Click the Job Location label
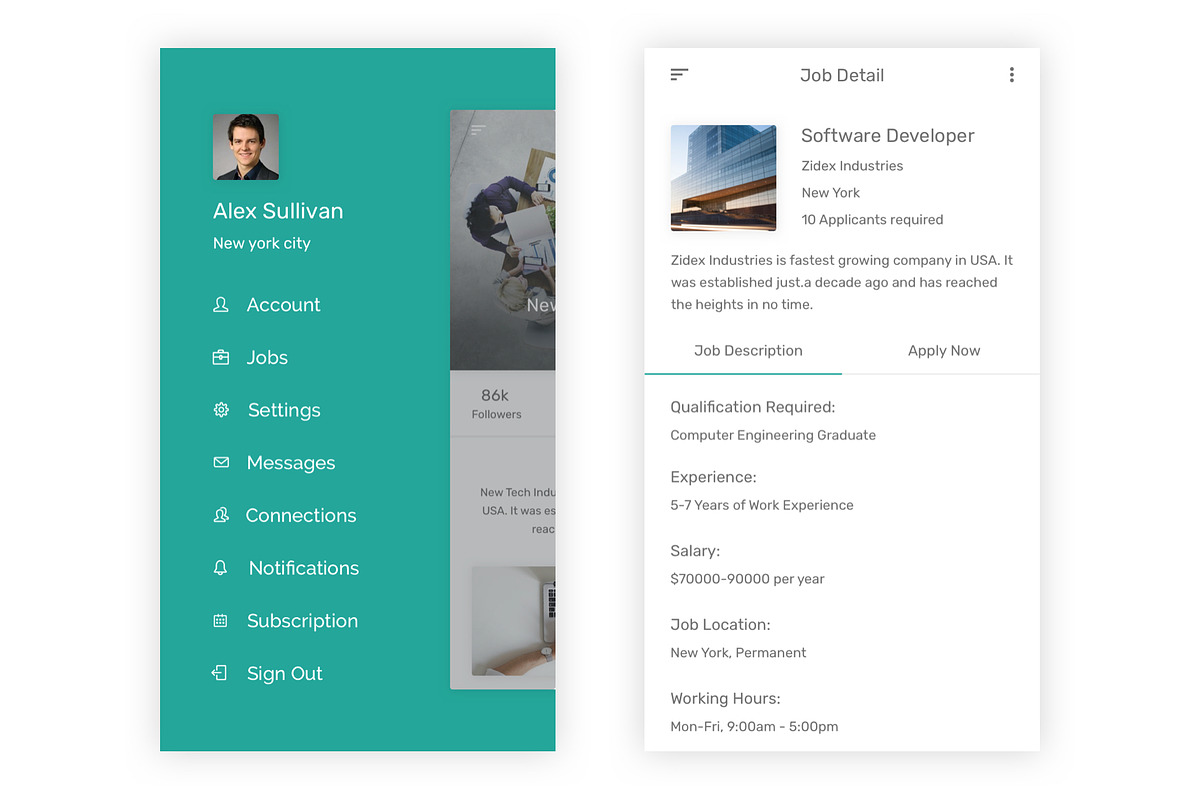Image resolution: width=1200 pixels, height=800 pixels. (720, 625)
